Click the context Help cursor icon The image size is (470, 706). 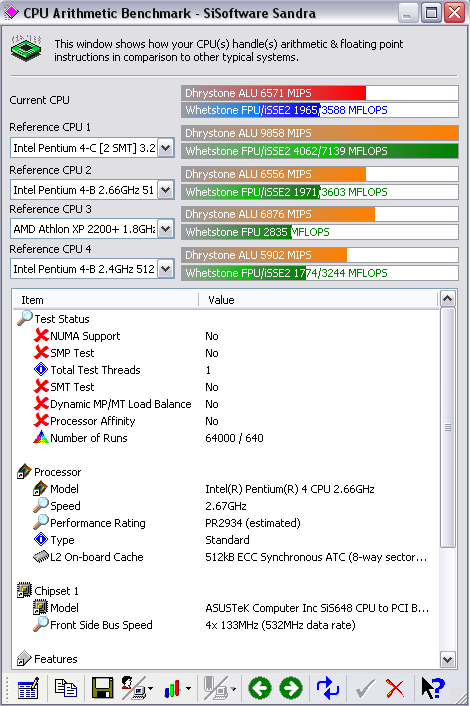[x=433, y=688]
